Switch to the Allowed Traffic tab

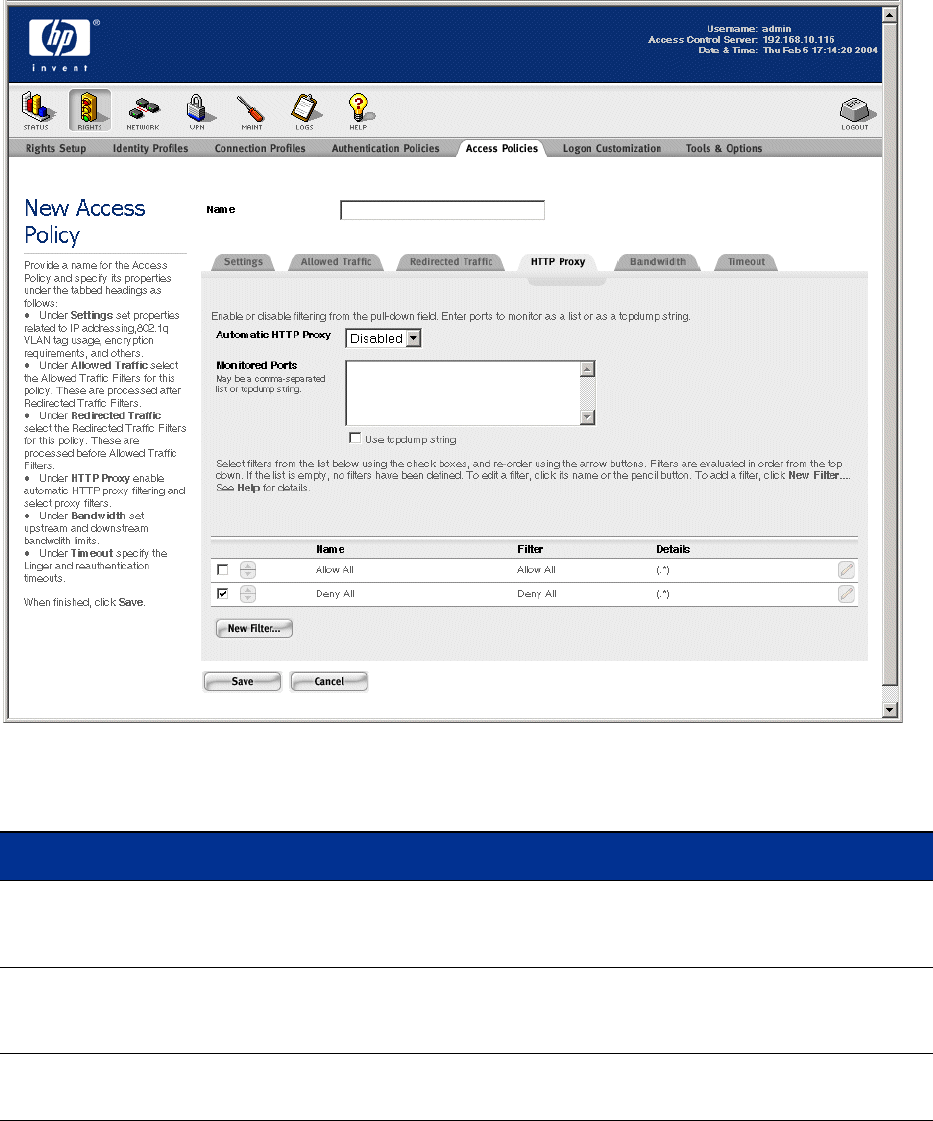336,262
